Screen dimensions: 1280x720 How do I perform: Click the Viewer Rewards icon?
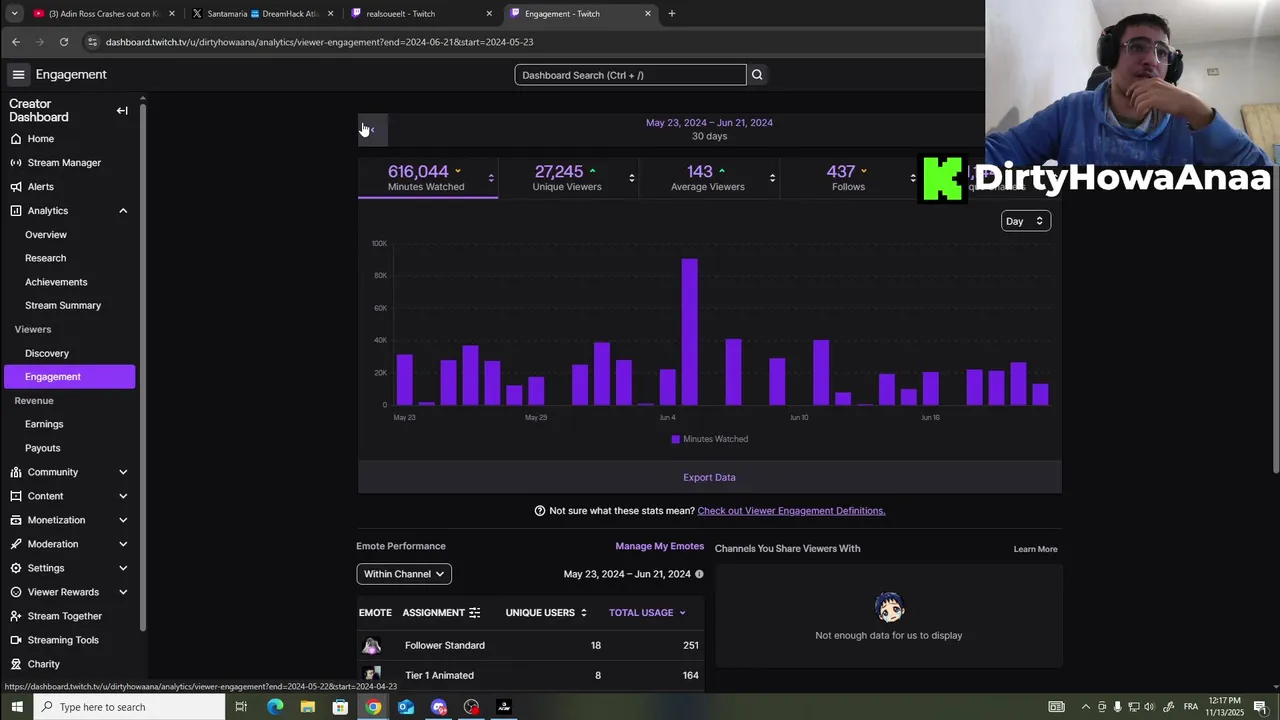(16, 592)
